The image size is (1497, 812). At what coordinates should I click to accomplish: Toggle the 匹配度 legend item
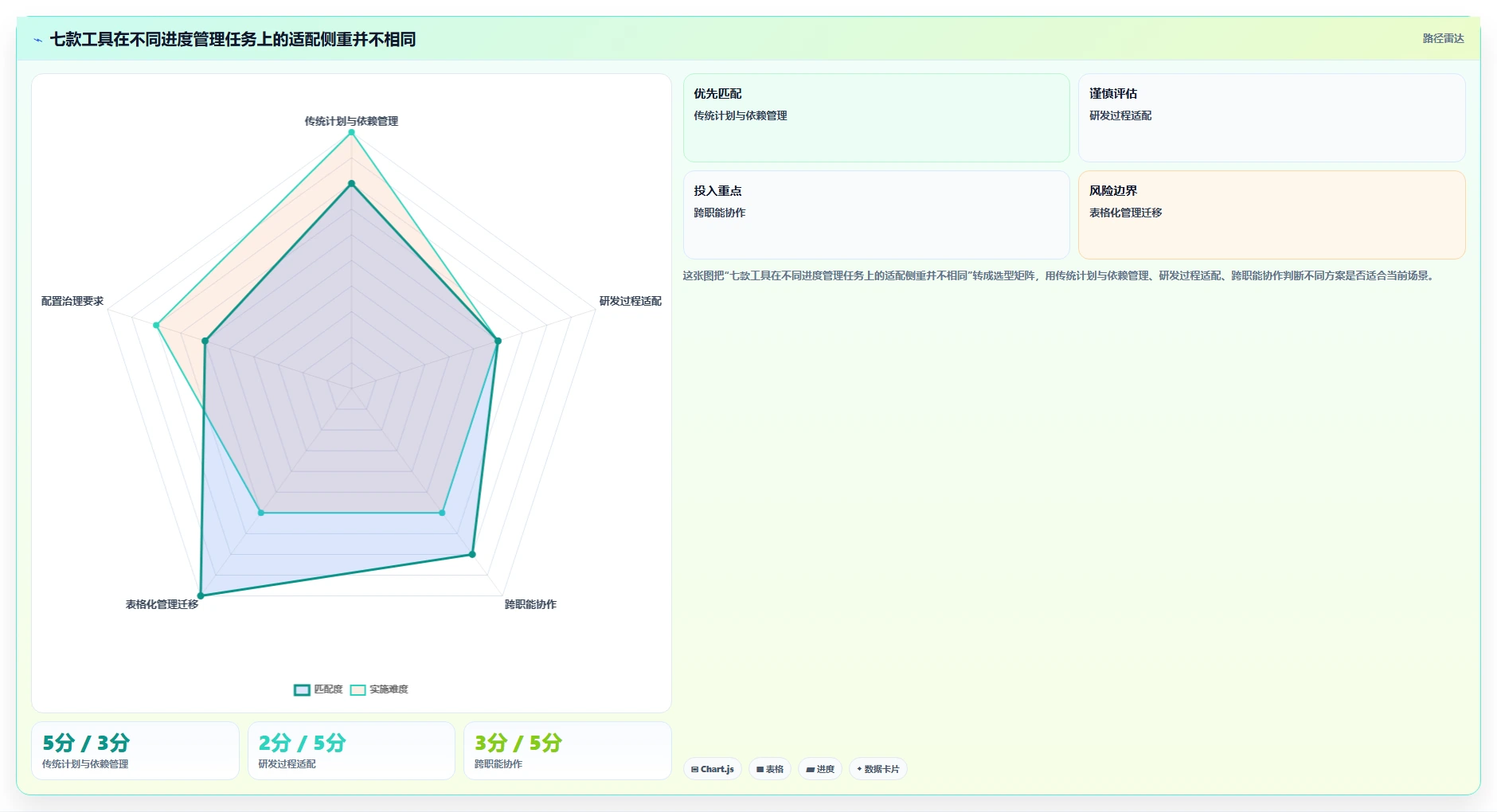coord(319,689)
